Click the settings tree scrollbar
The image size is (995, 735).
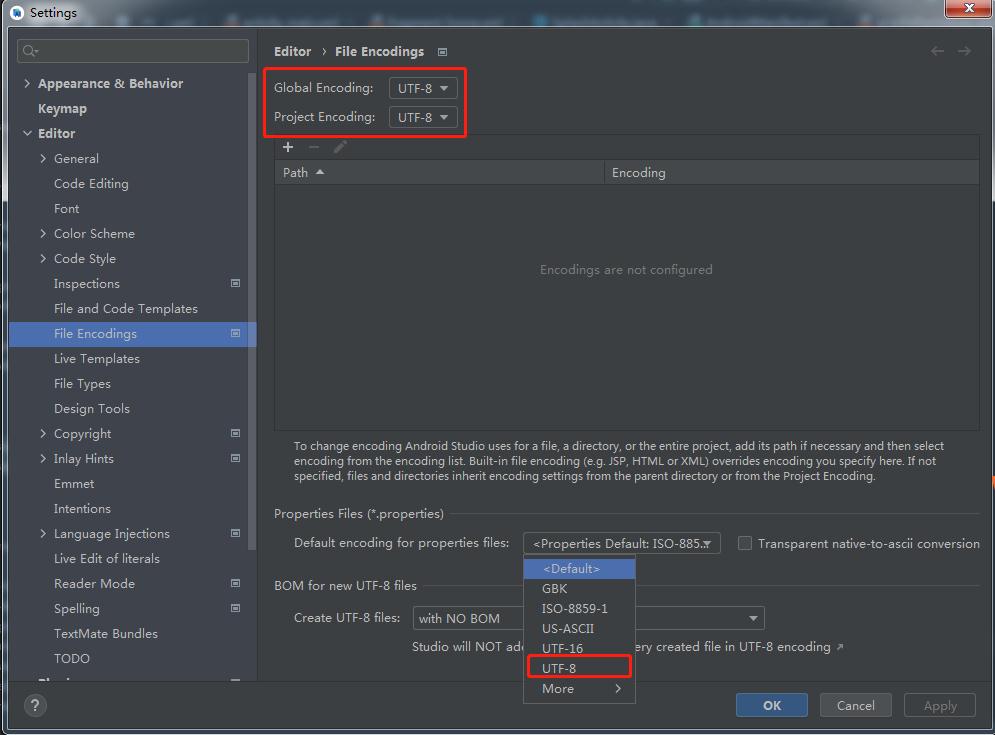(252, 311)
